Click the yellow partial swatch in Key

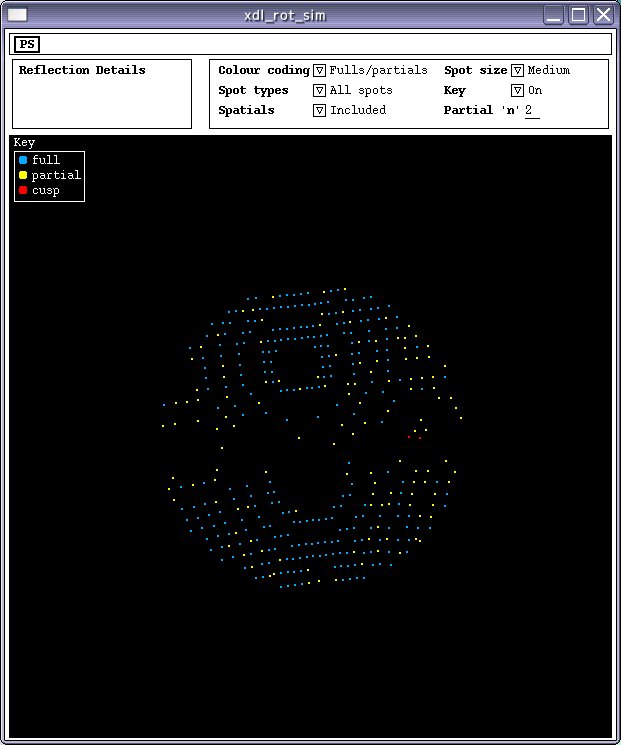point(23,175)
